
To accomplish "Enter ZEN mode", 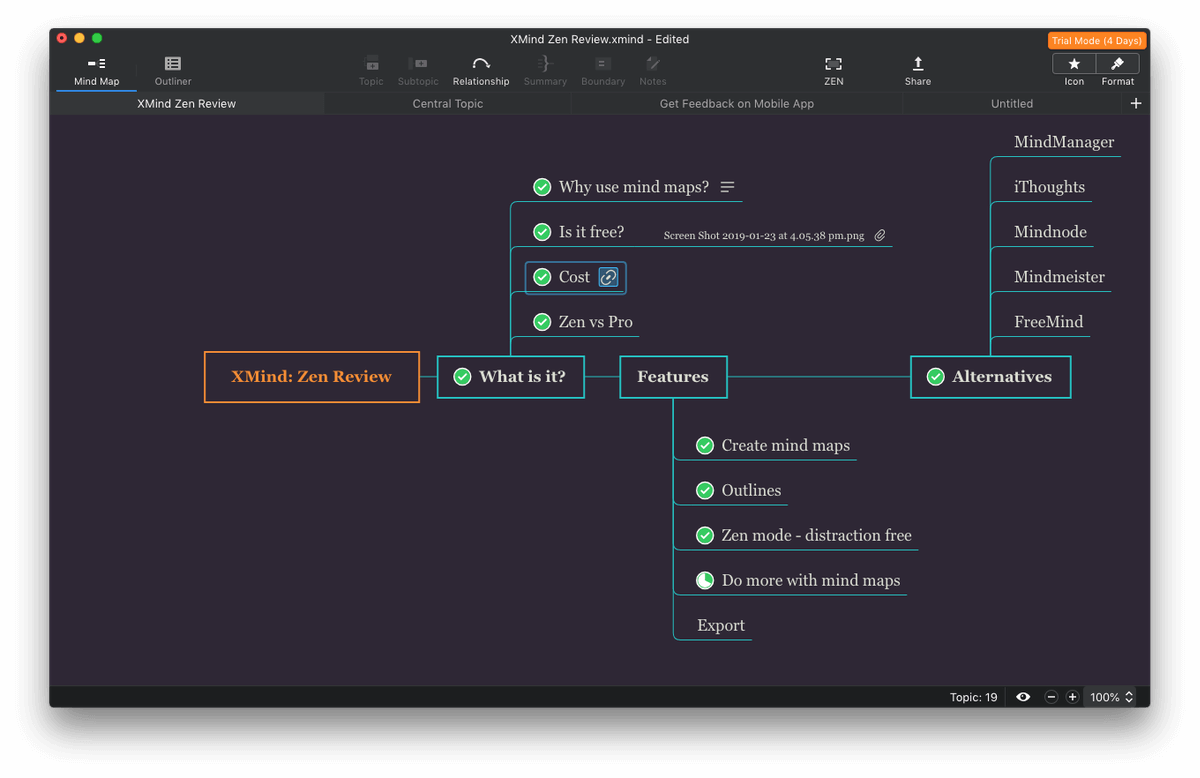I will (x=834, y=71).
